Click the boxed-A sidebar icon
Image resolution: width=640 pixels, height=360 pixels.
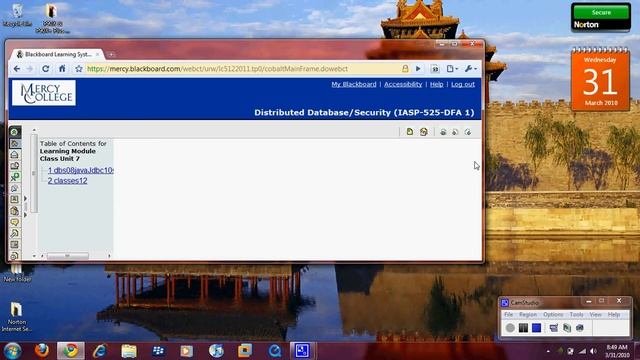pyautogui.click(x=14, y=200)
